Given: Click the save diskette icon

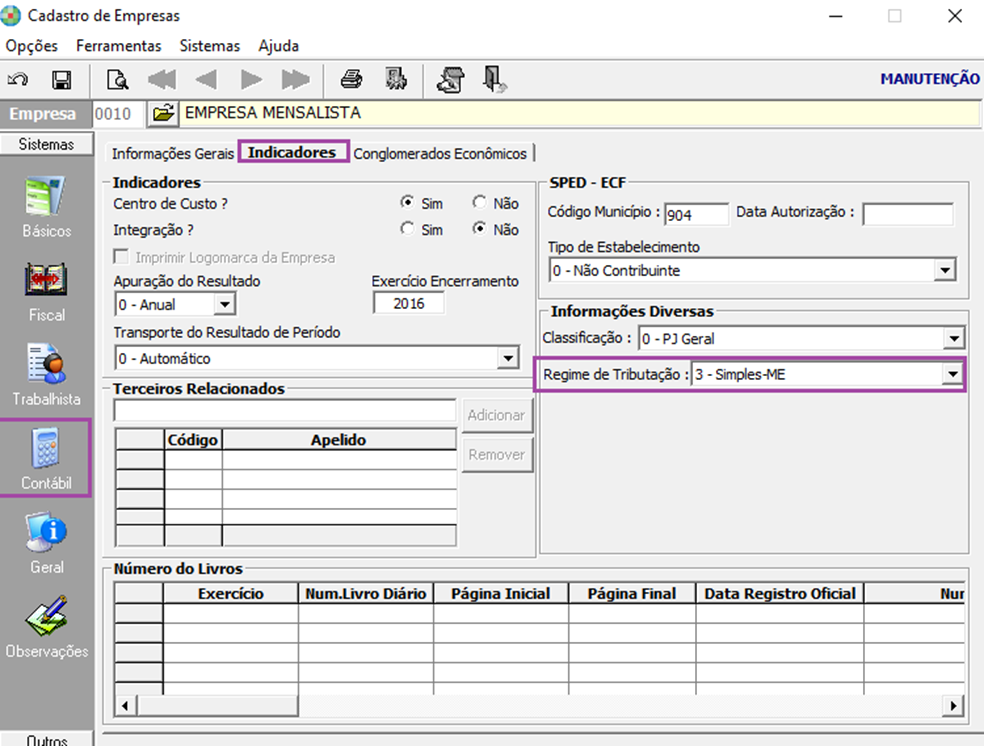Looking at the screenshot, I should click(x=62, y=80).
